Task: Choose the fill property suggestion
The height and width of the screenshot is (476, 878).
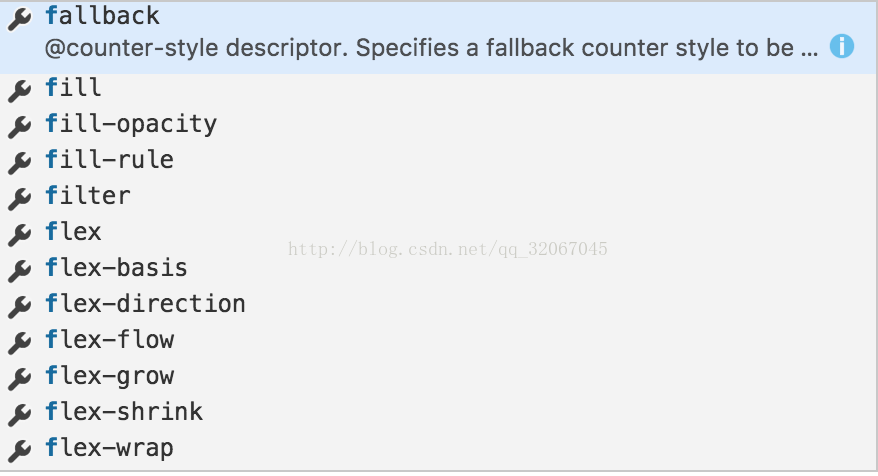Action: [x=438, y=88]
